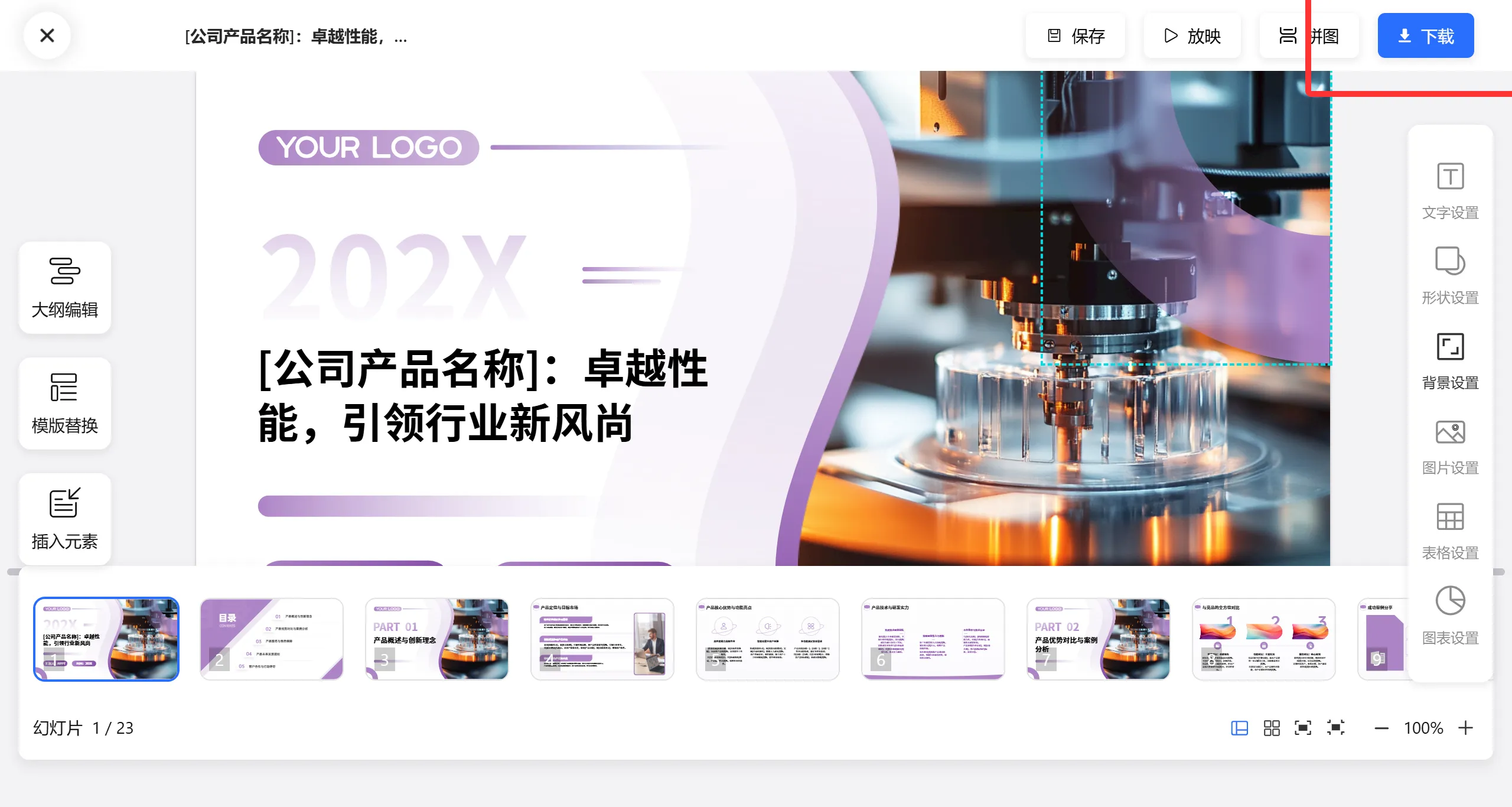This screenshot has width=1512, height=807.
Task: Switch to grid view of slide thumbnails
Action: (1271, 728)
